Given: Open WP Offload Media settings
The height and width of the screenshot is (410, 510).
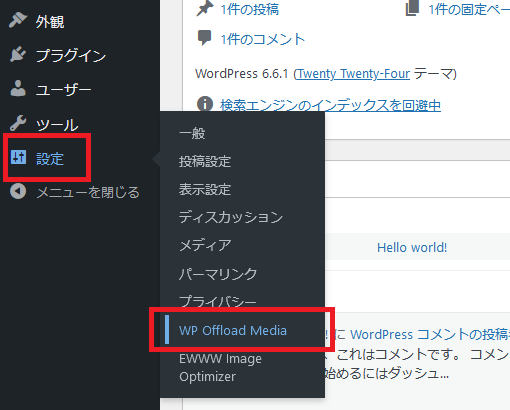Looking at the screenshot, I should [233, 330].
